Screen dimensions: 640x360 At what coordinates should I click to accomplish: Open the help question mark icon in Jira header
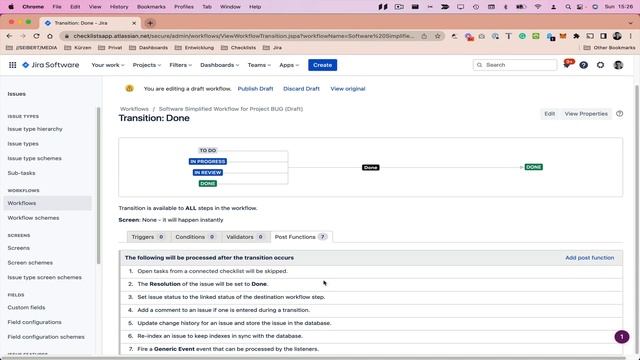tap(584, 65)
